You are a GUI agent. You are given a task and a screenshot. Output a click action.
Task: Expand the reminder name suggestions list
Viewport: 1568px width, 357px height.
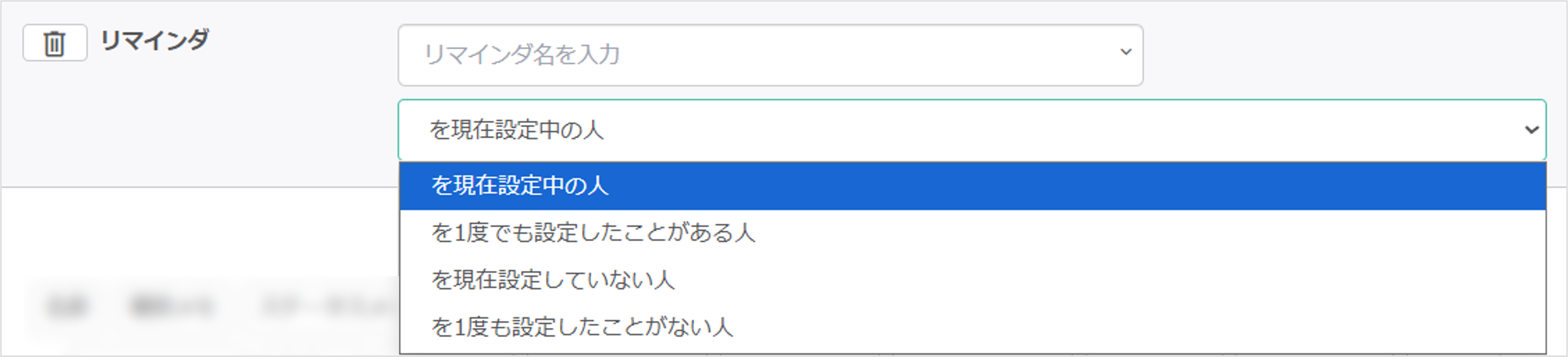tap(1125, 53)
